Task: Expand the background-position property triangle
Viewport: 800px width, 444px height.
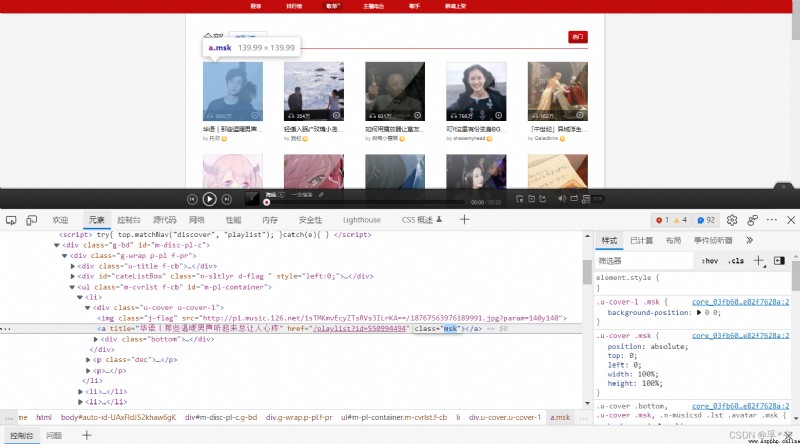Action: click(x=699, y=312)
